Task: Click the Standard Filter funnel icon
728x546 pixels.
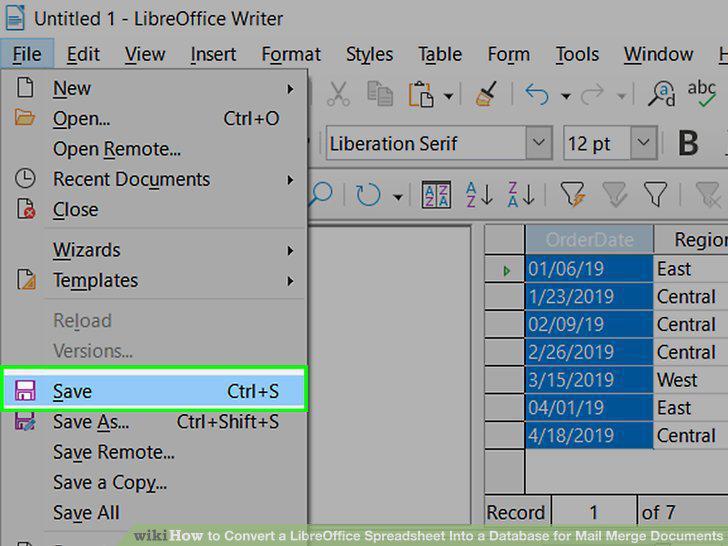Action: click(x=656, y=195)
